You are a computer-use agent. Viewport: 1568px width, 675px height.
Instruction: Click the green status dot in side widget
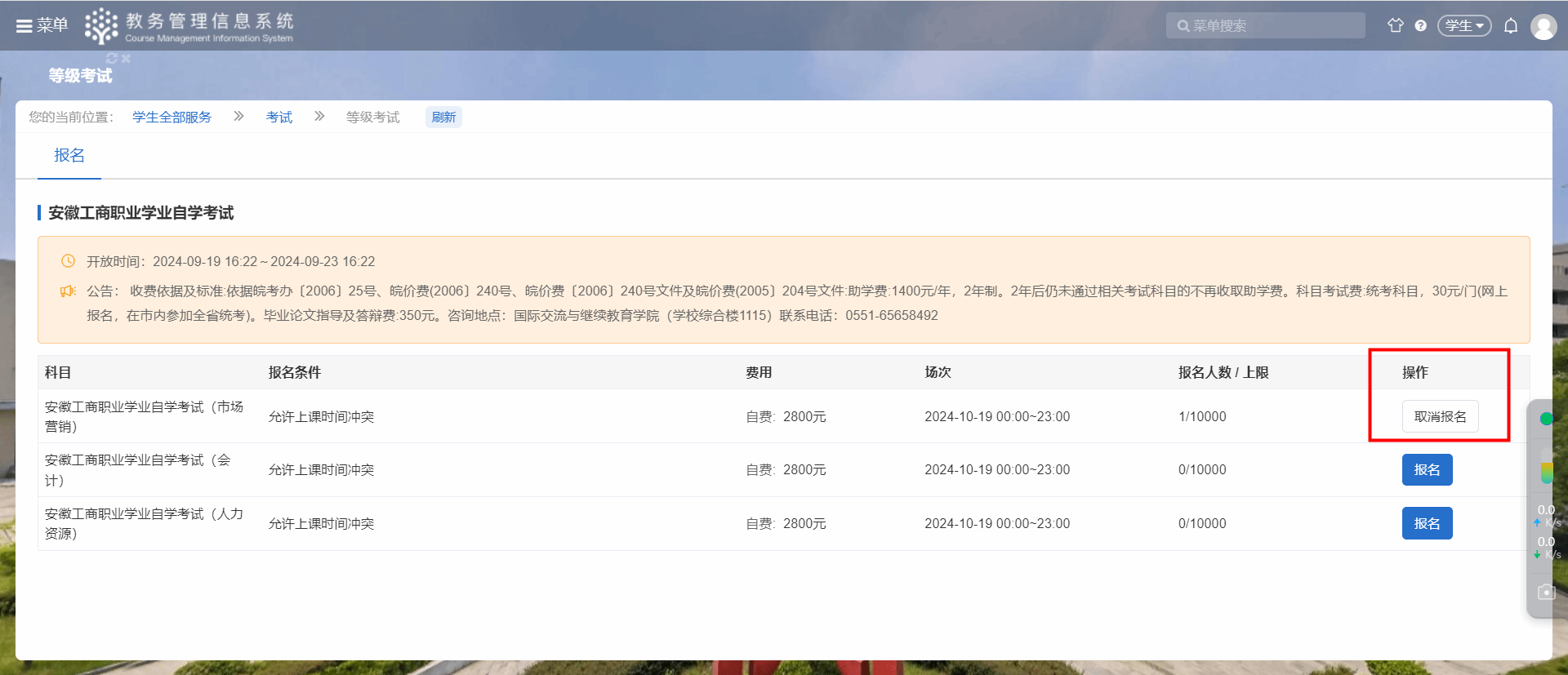tap(1546, 419)
